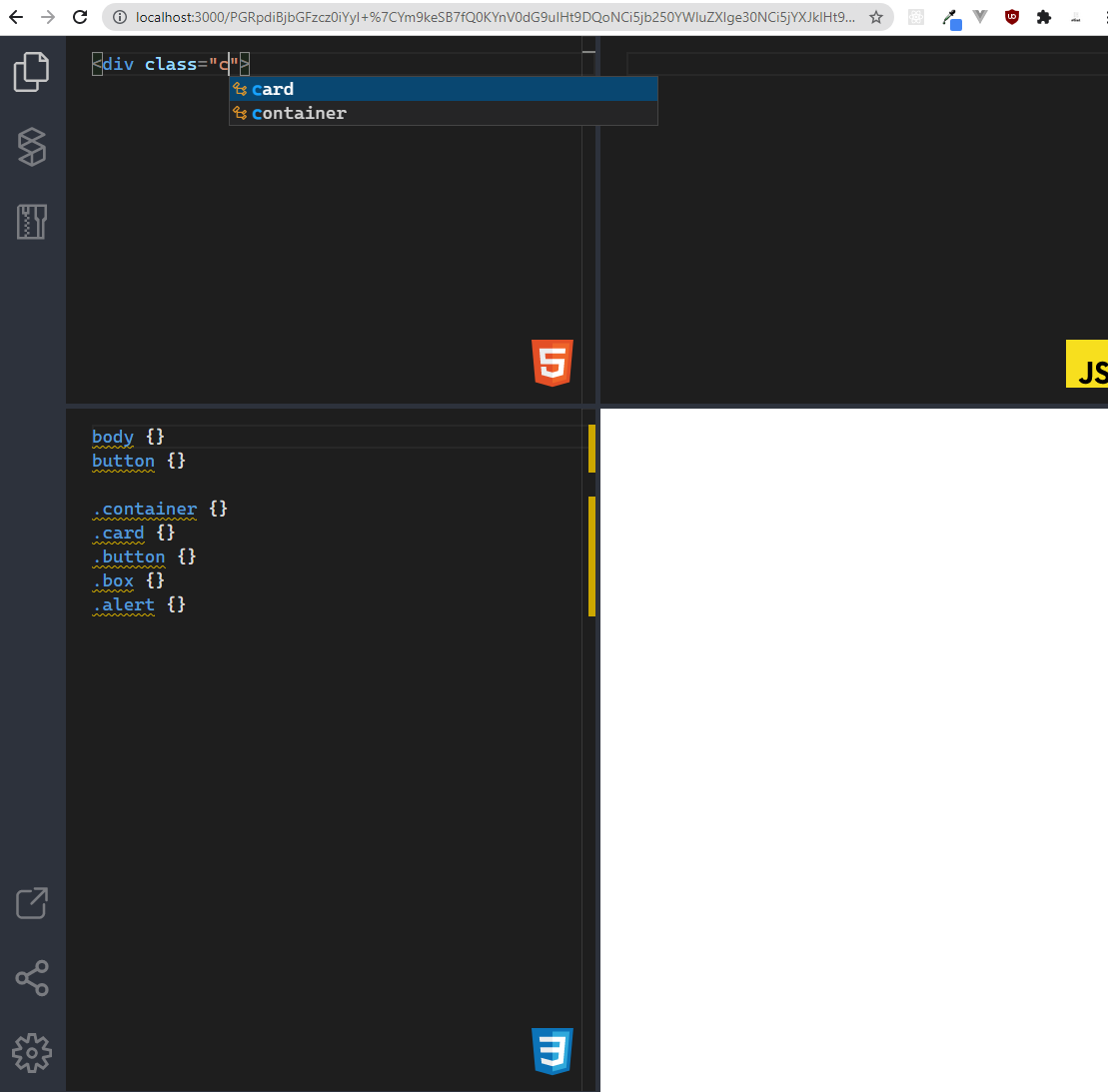Bookmark page with the star icon
The width and height of the screenshot is (1108, 1092).
[876, 17]
